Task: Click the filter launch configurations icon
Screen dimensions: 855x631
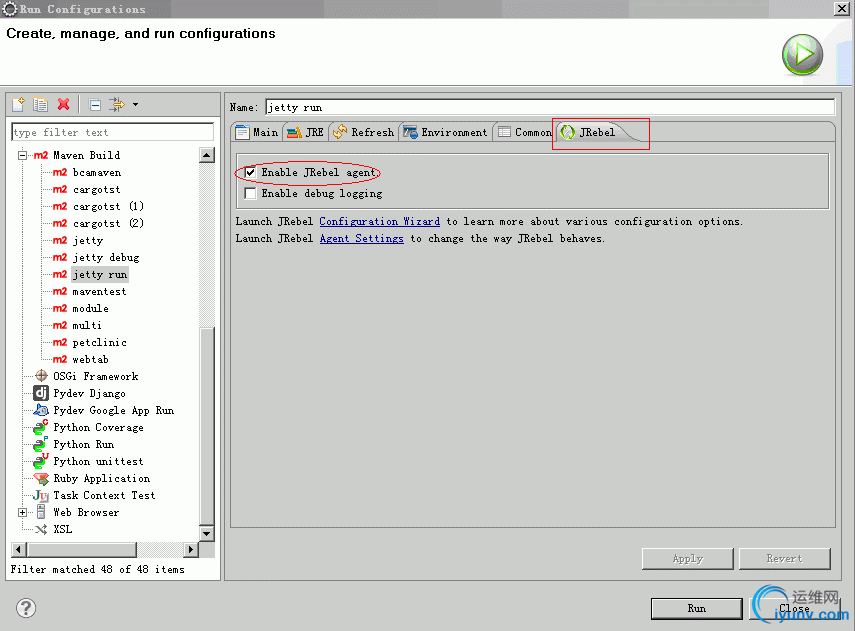Action: click(117, 104)
